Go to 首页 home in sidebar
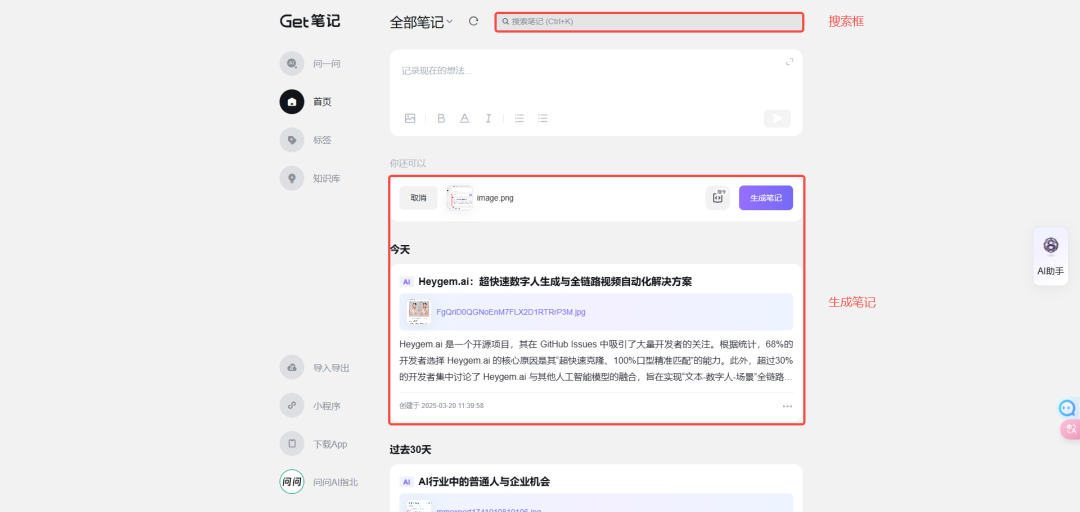The height and width of the screenshot is (512, 1080). click(306, 102)
